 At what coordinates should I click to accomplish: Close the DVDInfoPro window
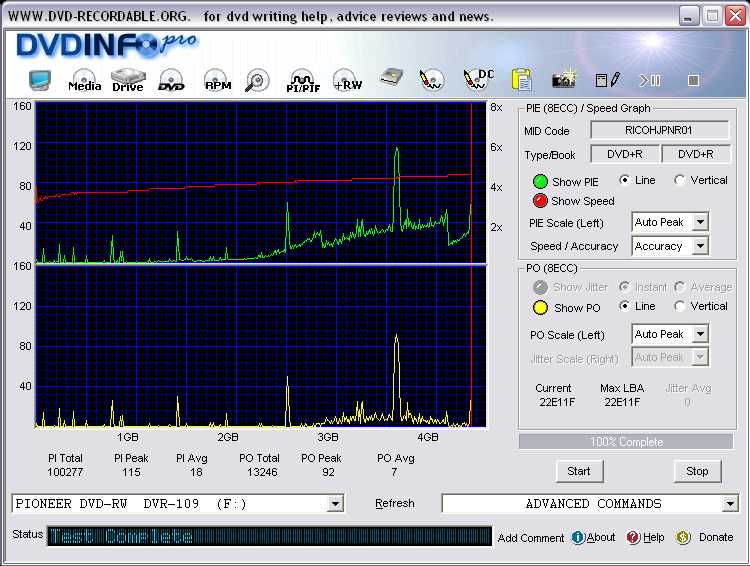coord(736,16)
